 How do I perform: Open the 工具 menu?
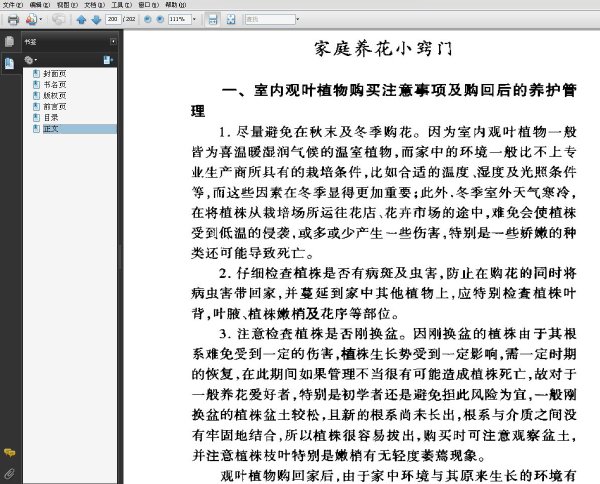coord(121,5)
